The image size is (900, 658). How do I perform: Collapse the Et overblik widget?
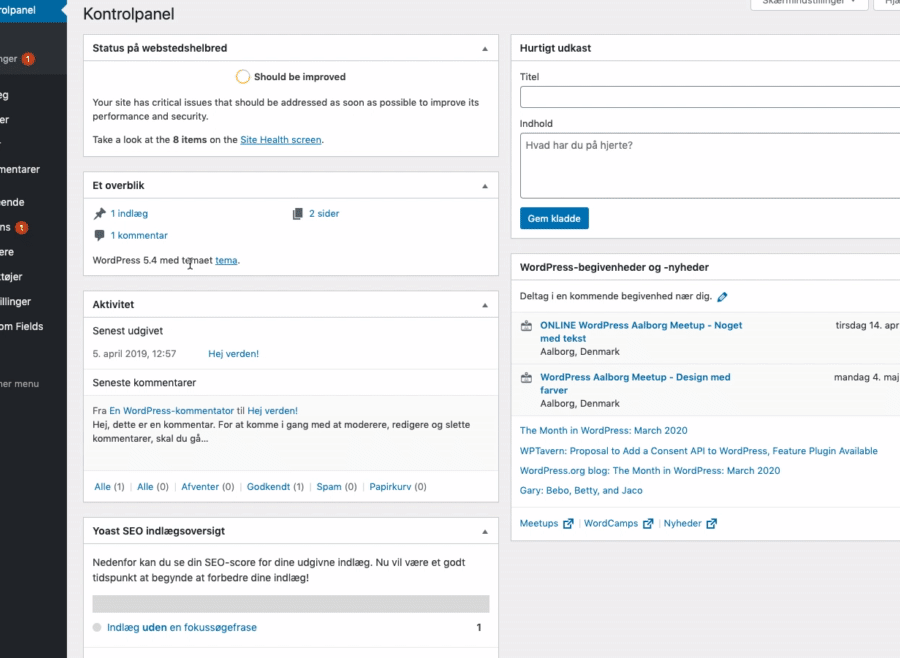[x=485, y=186]
